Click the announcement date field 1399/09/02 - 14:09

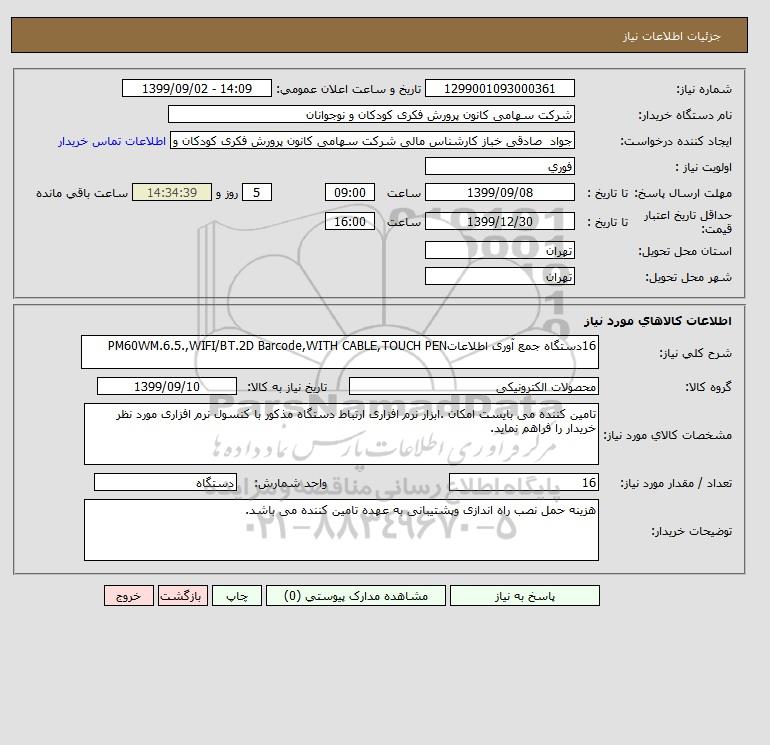tap(197, 88)
